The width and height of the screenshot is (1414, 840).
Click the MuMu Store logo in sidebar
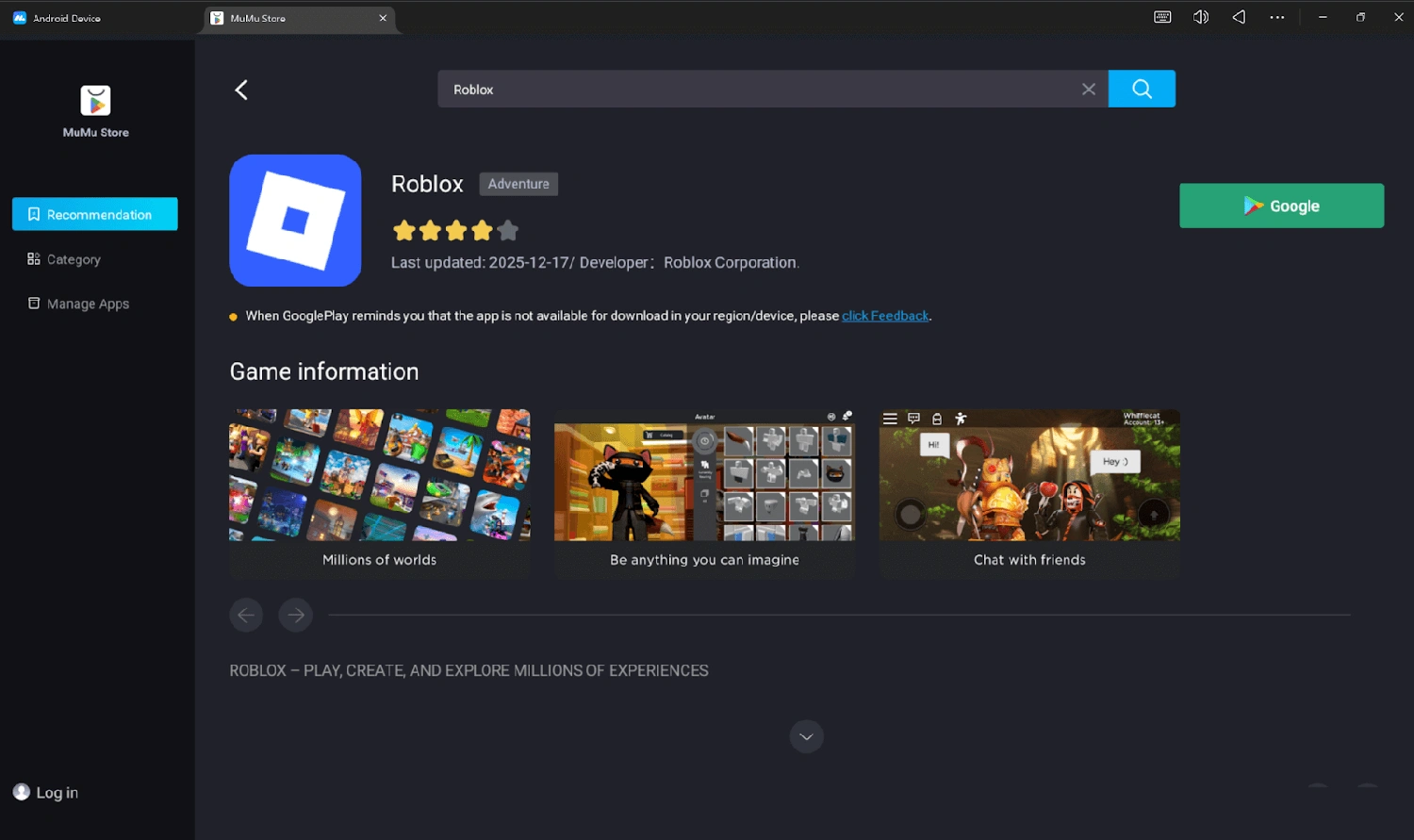pyautogui.click(x=95, y=101)
